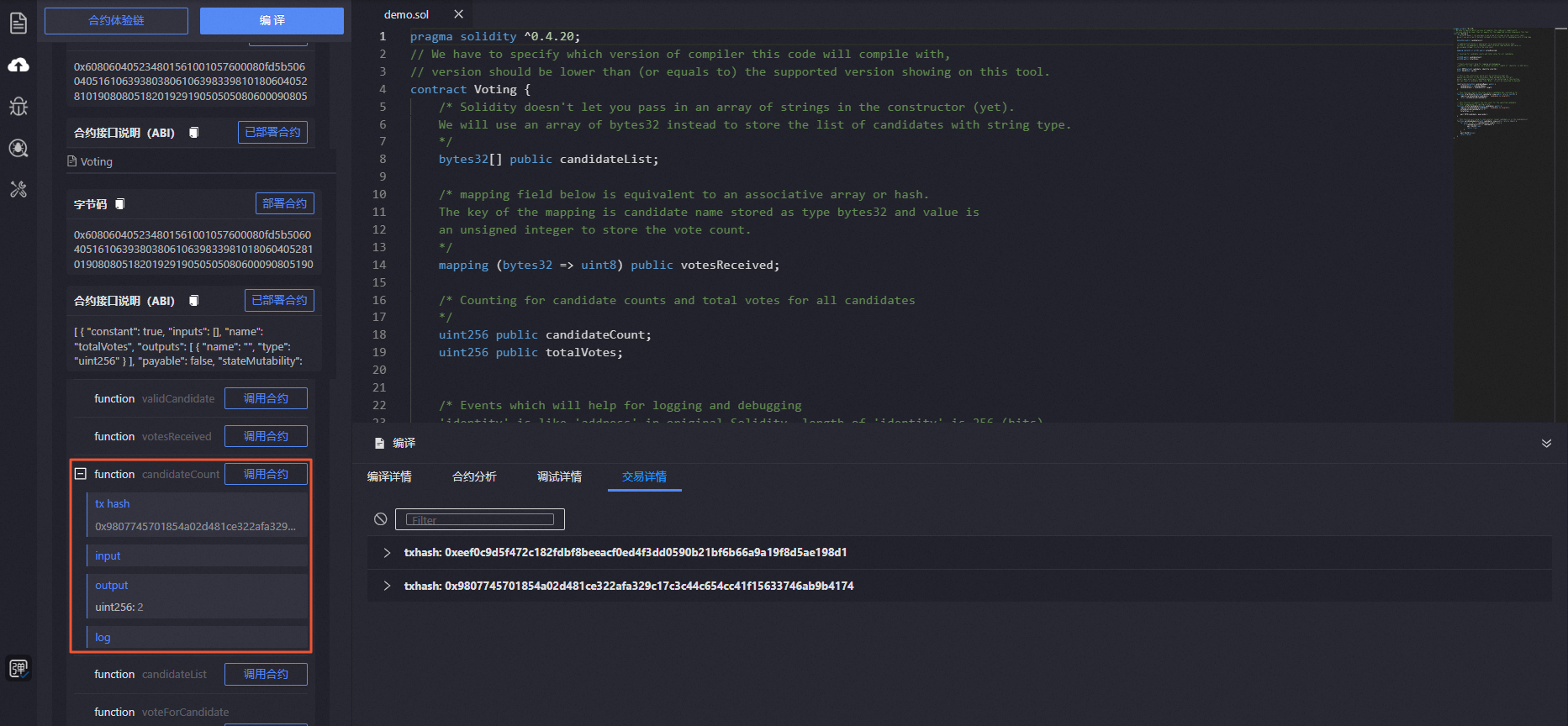Switch to the 调试详情 tab
Screen dimensions: 1568x726
point(559,476)
